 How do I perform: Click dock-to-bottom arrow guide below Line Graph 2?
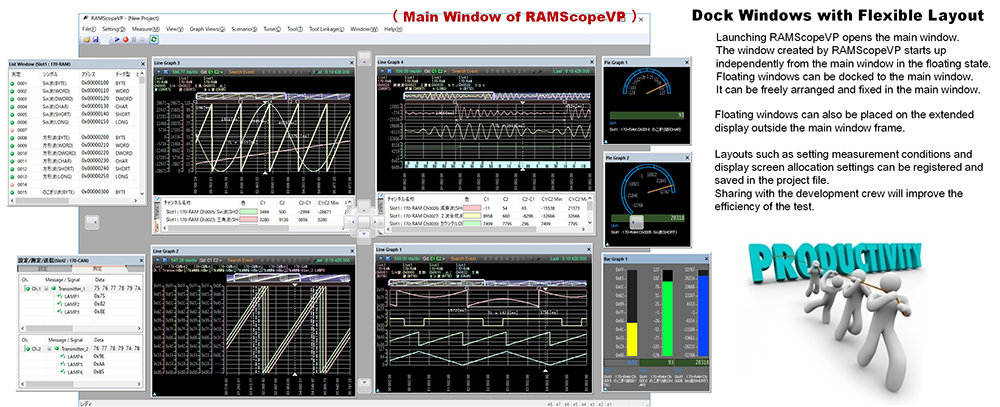pos(365,385)
